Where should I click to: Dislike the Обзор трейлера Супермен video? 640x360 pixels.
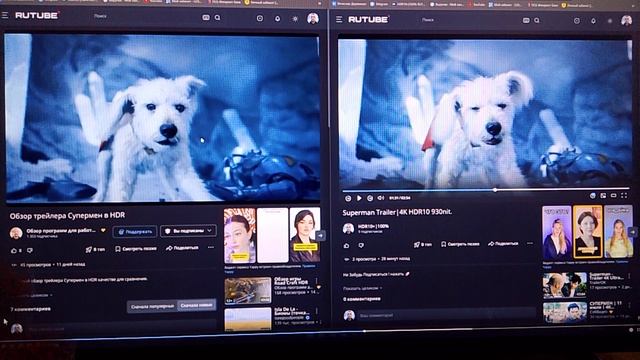(x=30, y=250)
